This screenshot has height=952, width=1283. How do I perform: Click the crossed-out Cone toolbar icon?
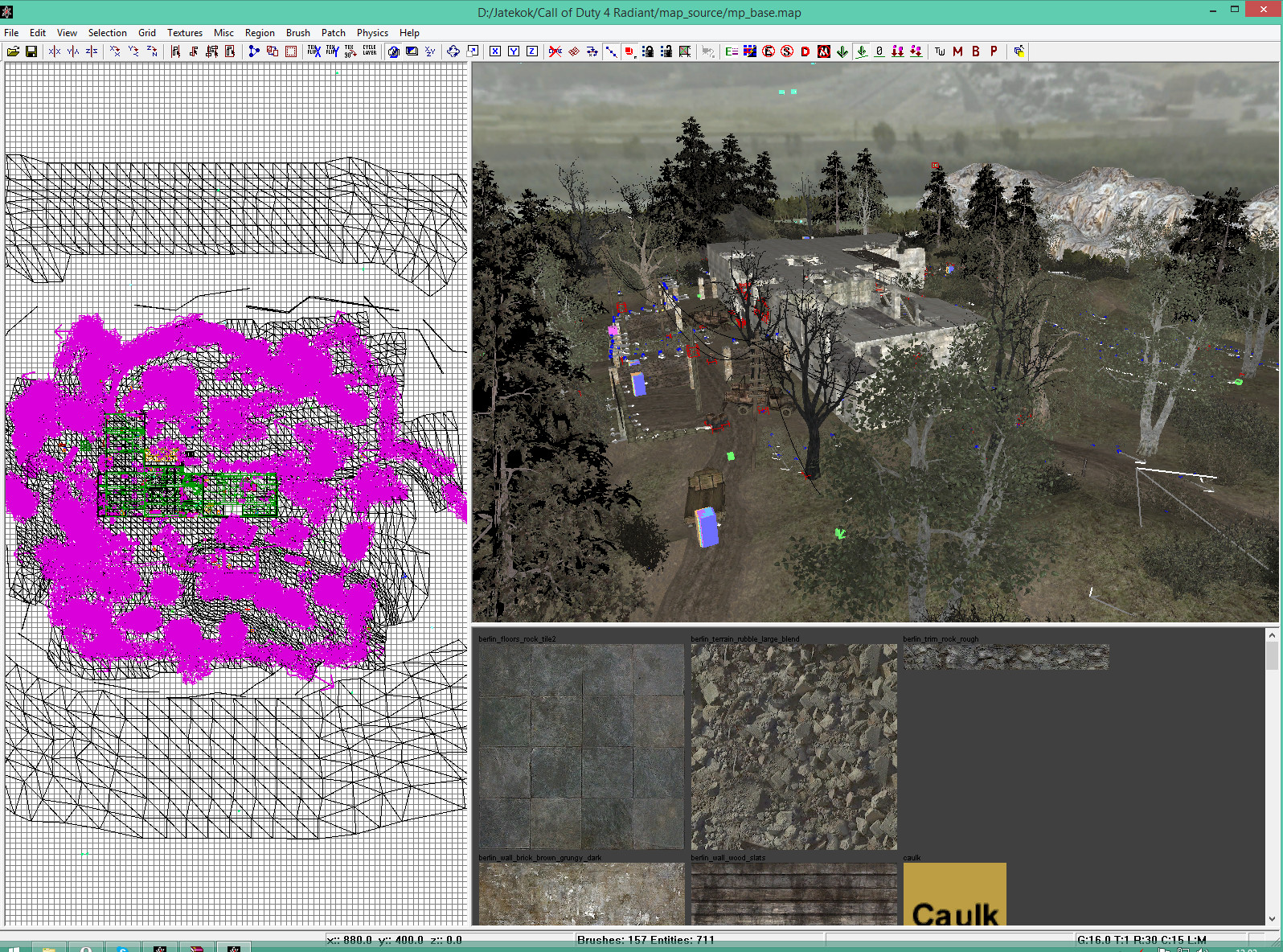[x=555, y=51]
